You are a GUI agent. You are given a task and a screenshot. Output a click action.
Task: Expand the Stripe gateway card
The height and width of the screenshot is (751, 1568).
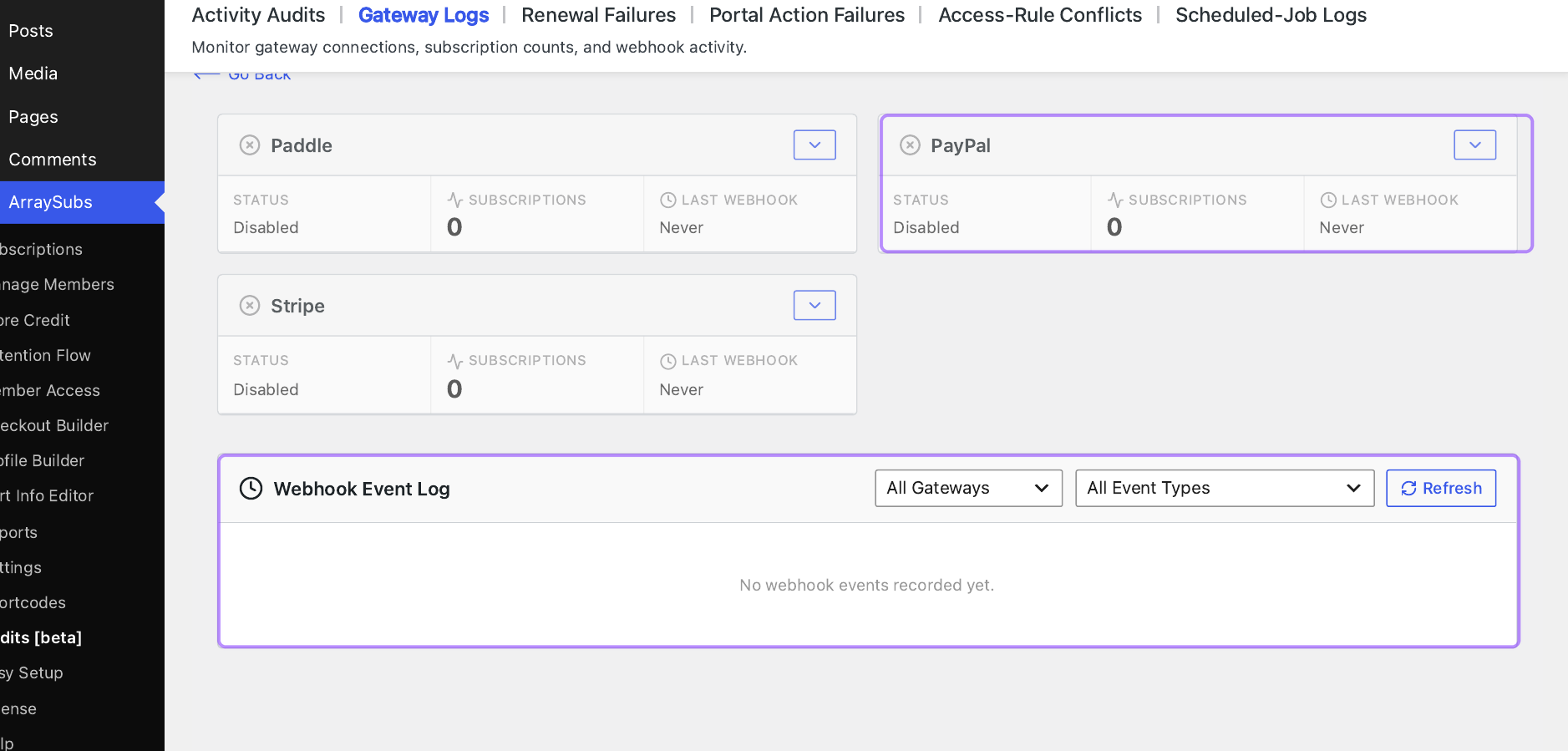[x=814, y=306]
